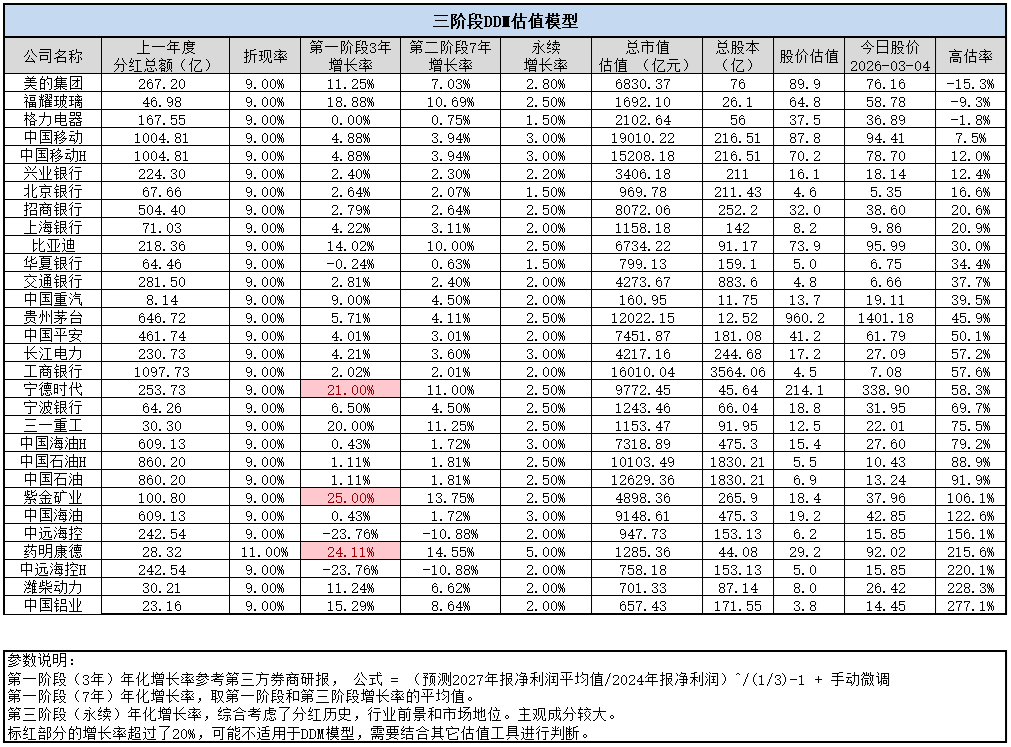This screenshot has height=747, width=1011.
Task: Click the 参数说明 heading line
Action: [41, 660]
